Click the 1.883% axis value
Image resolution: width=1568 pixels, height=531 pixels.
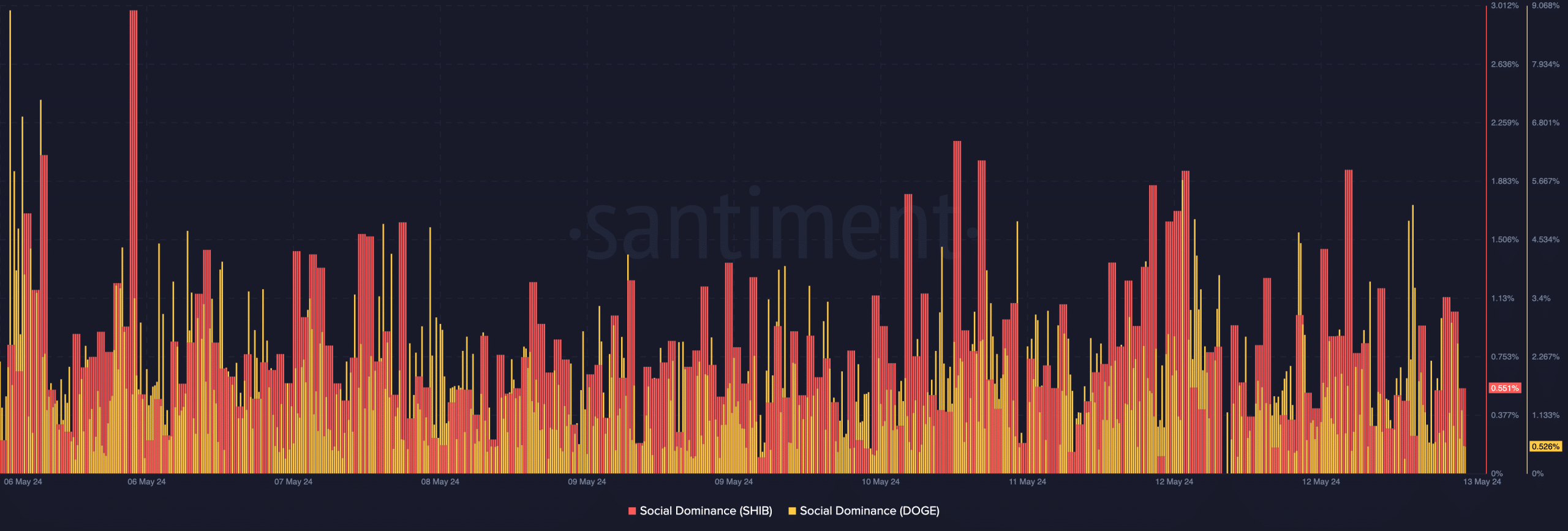click(x=1505, y=181)
